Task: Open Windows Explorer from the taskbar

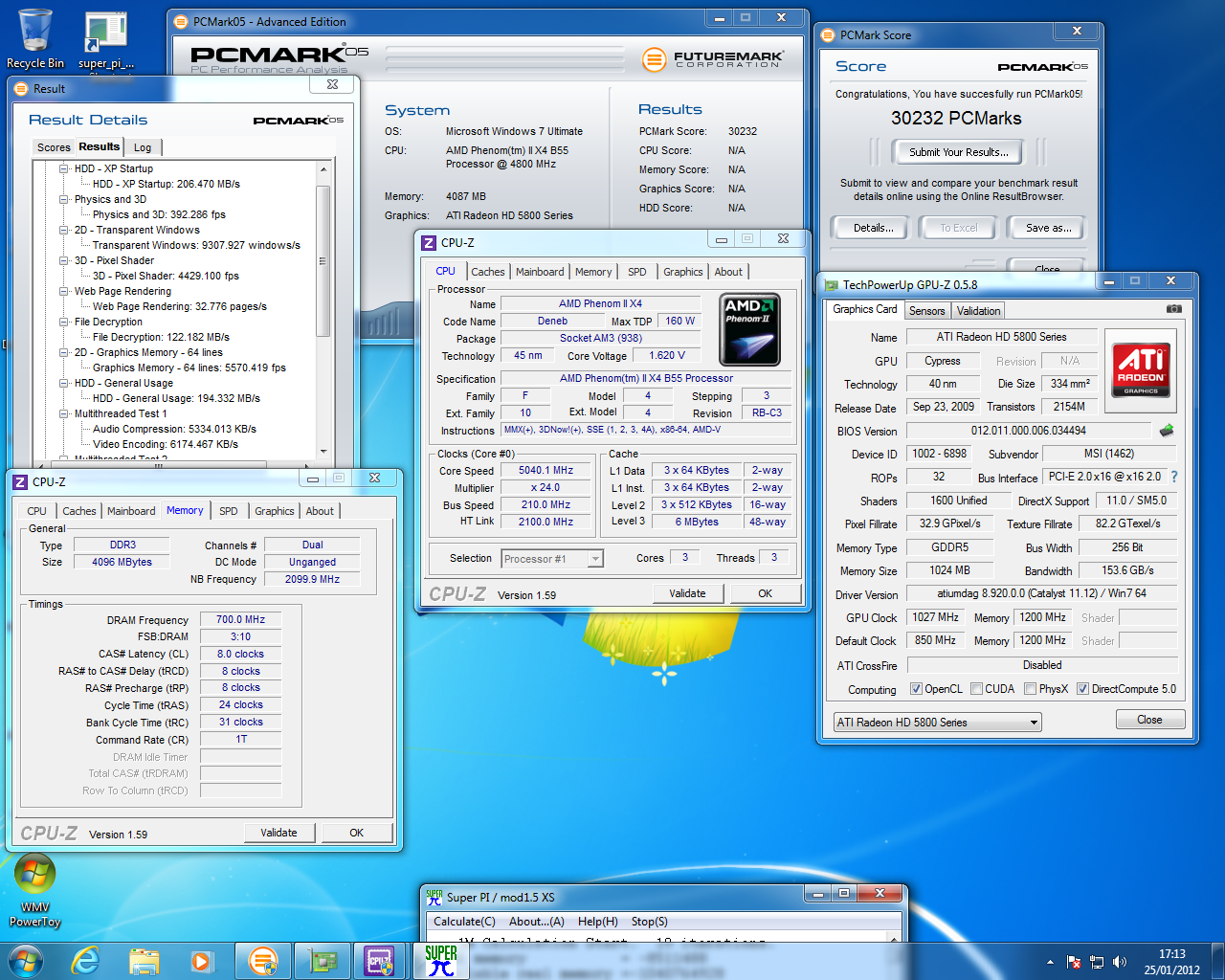Action: 144,961
